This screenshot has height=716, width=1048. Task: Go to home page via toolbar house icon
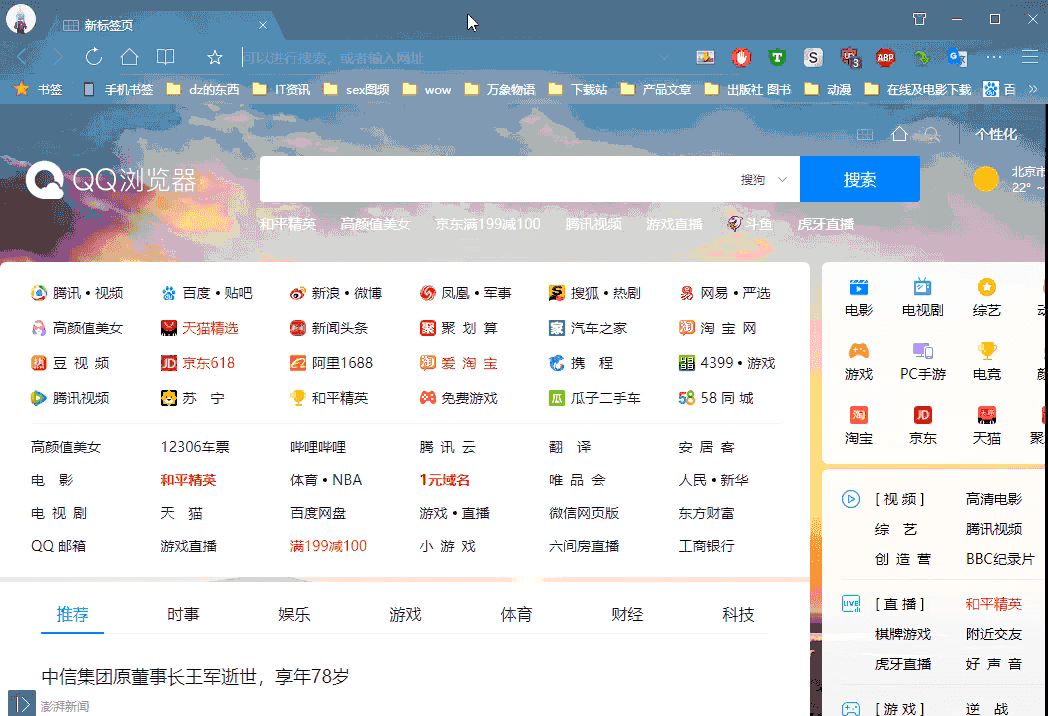pyautogui.click(x=129, y=57)
